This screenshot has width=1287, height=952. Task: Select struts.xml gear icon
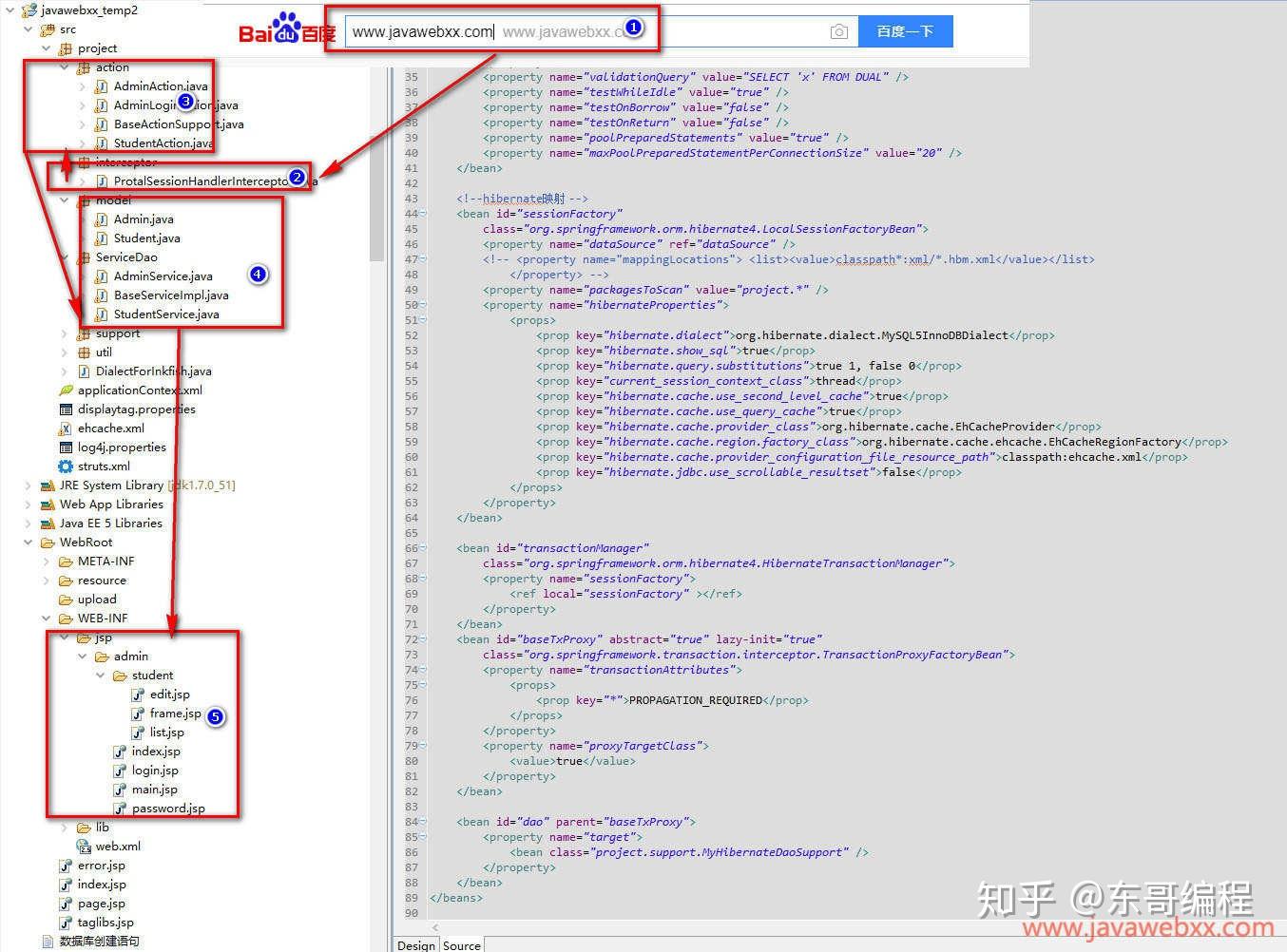(x=66, y=466)
